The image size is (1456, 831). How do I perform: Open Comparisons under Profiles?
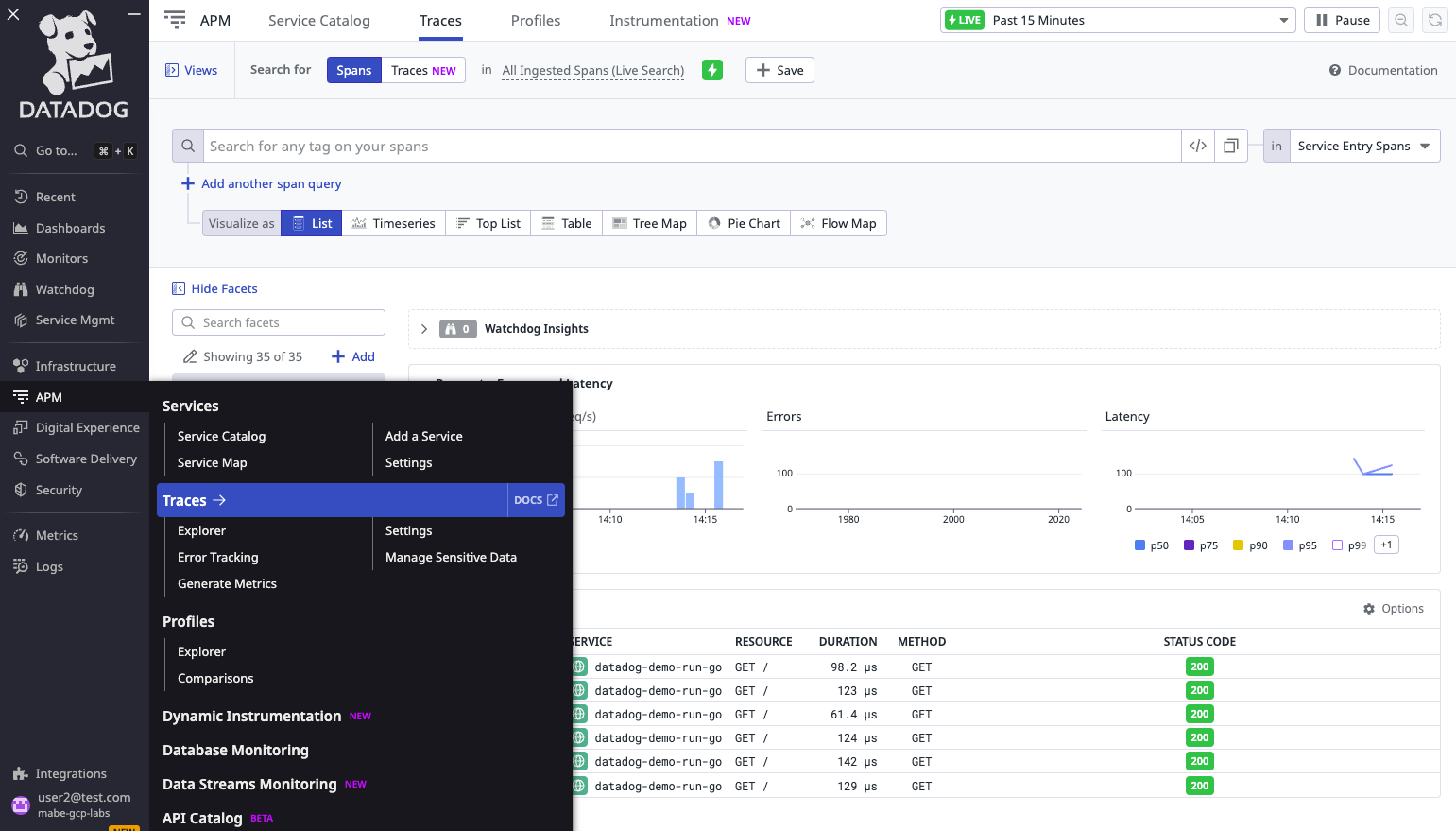click(x=215, y=678)
